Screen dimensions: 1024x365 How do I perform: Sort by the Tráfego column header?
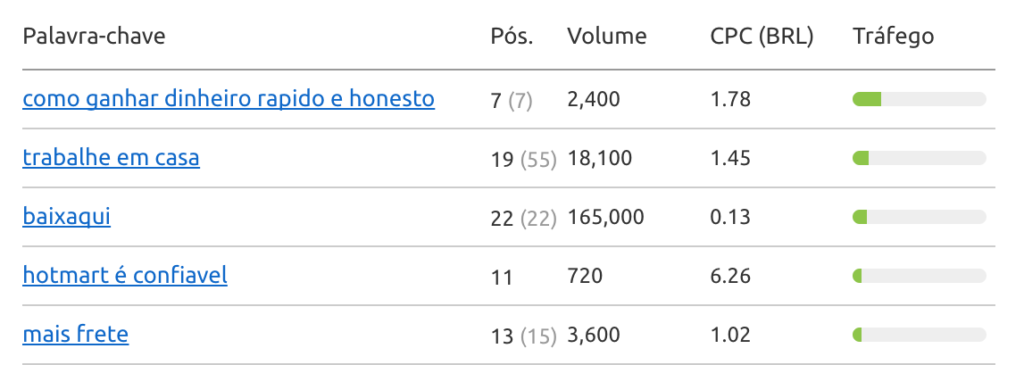point(893,37)
